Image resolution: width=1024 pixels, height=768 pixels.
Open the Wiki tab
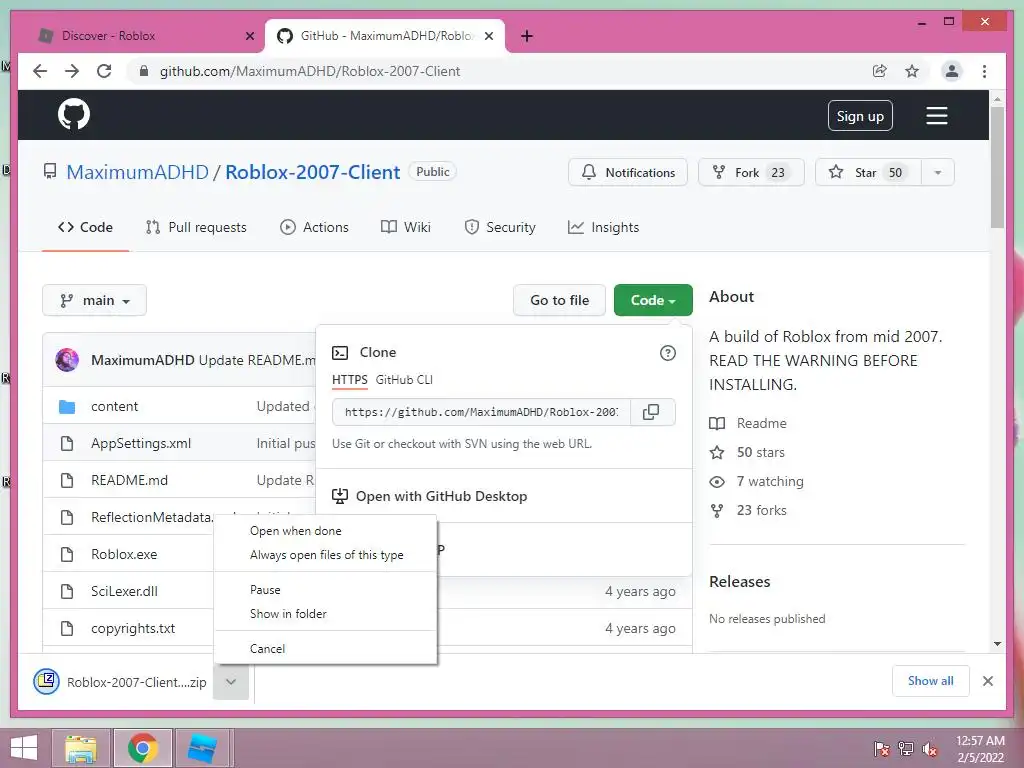[x=406, y=227]
